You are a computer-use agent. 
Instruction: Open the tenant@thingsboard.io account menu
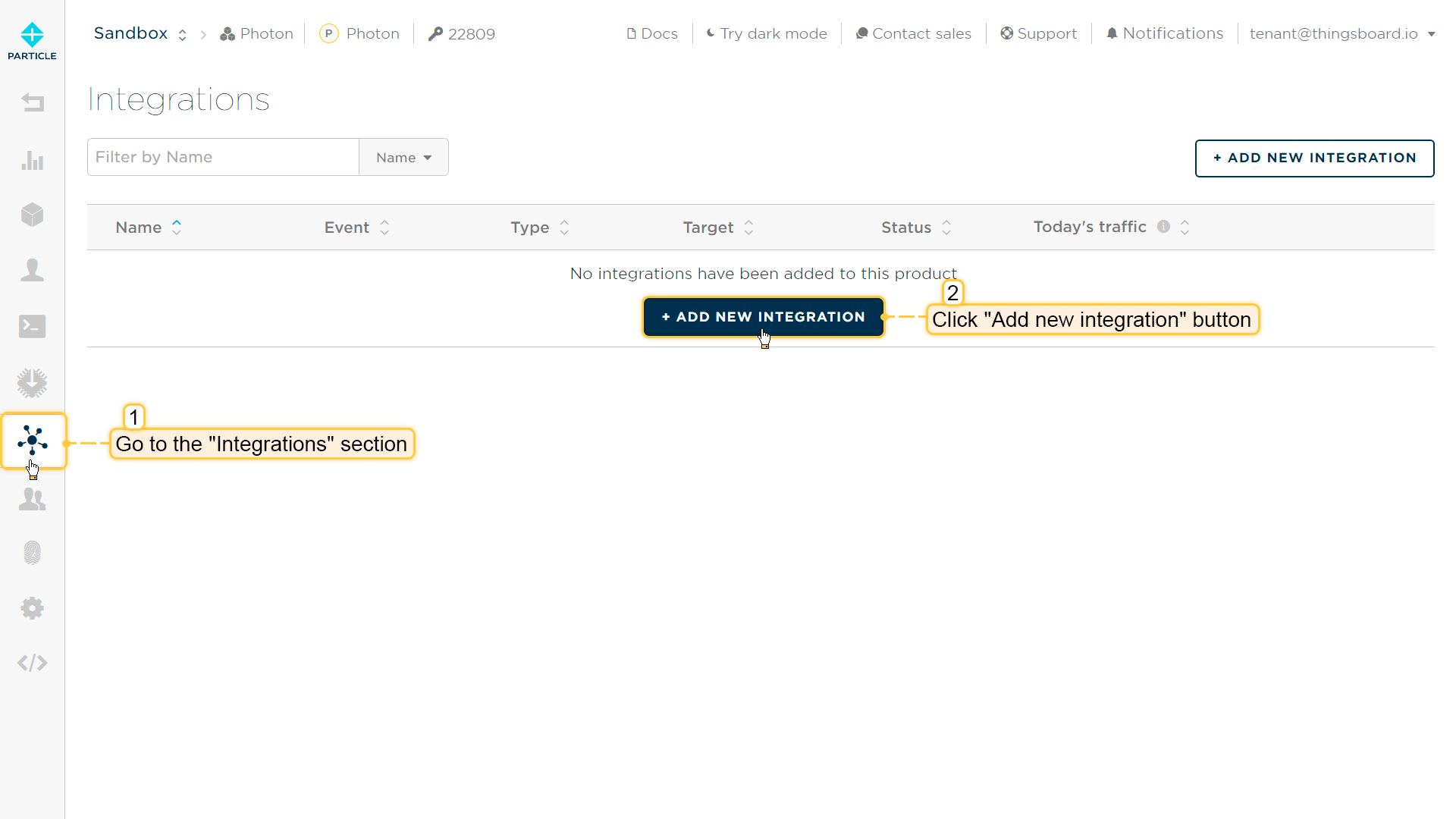tap(1341, 33)
